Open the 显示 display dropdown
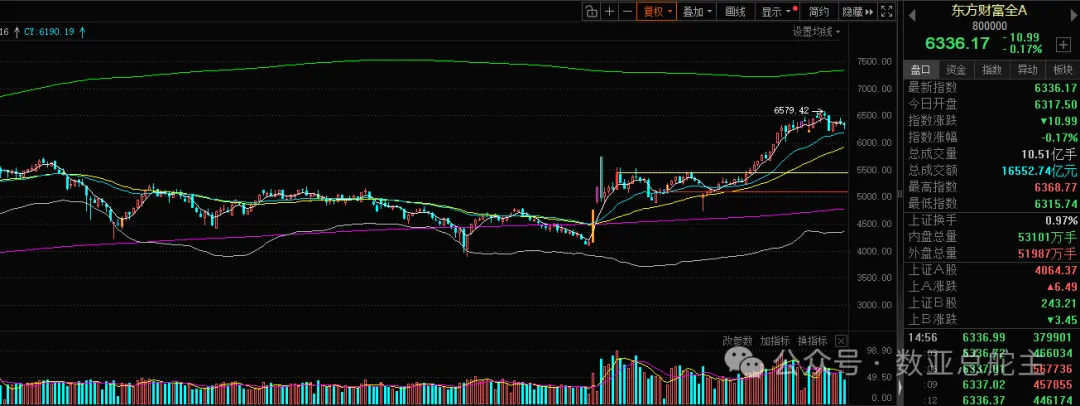The width and height of the screenshot is (1080, 406). coord(776,11)
